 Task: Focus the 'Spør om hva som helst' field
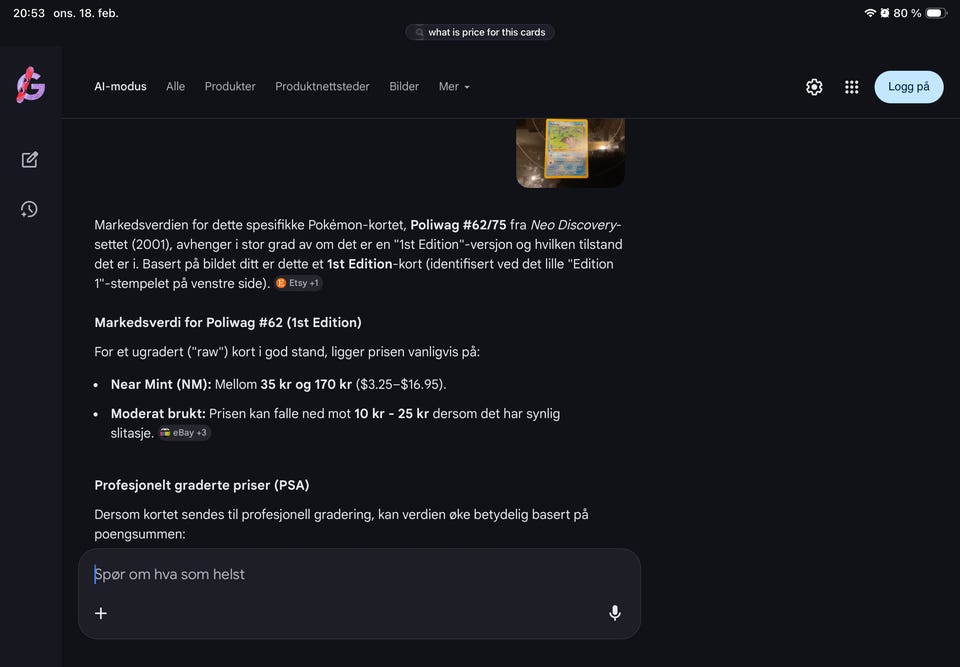[340, 574]
